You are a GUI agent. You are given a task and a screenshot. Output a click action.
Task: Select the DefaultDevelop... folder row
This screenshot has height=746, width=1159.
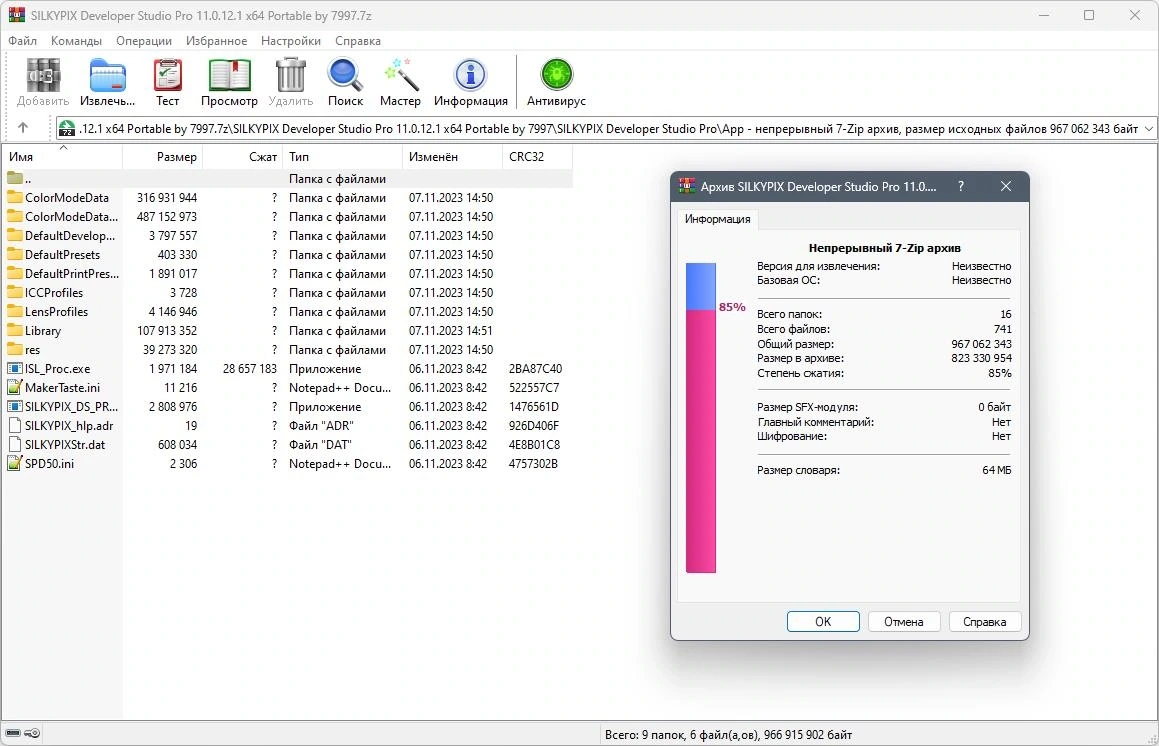pyautogui.click(x=287, y=236)
